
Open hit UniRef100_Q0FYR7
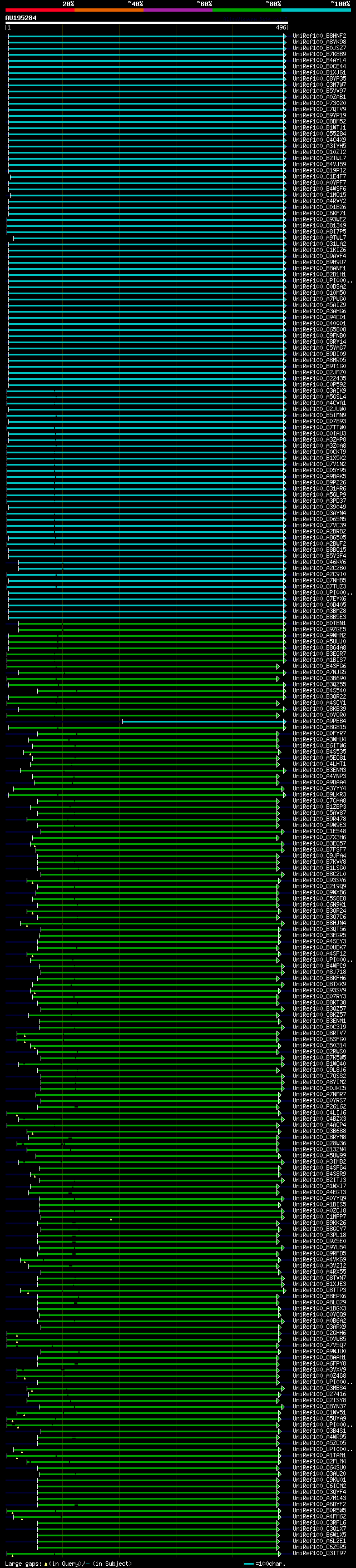[319, 734]
